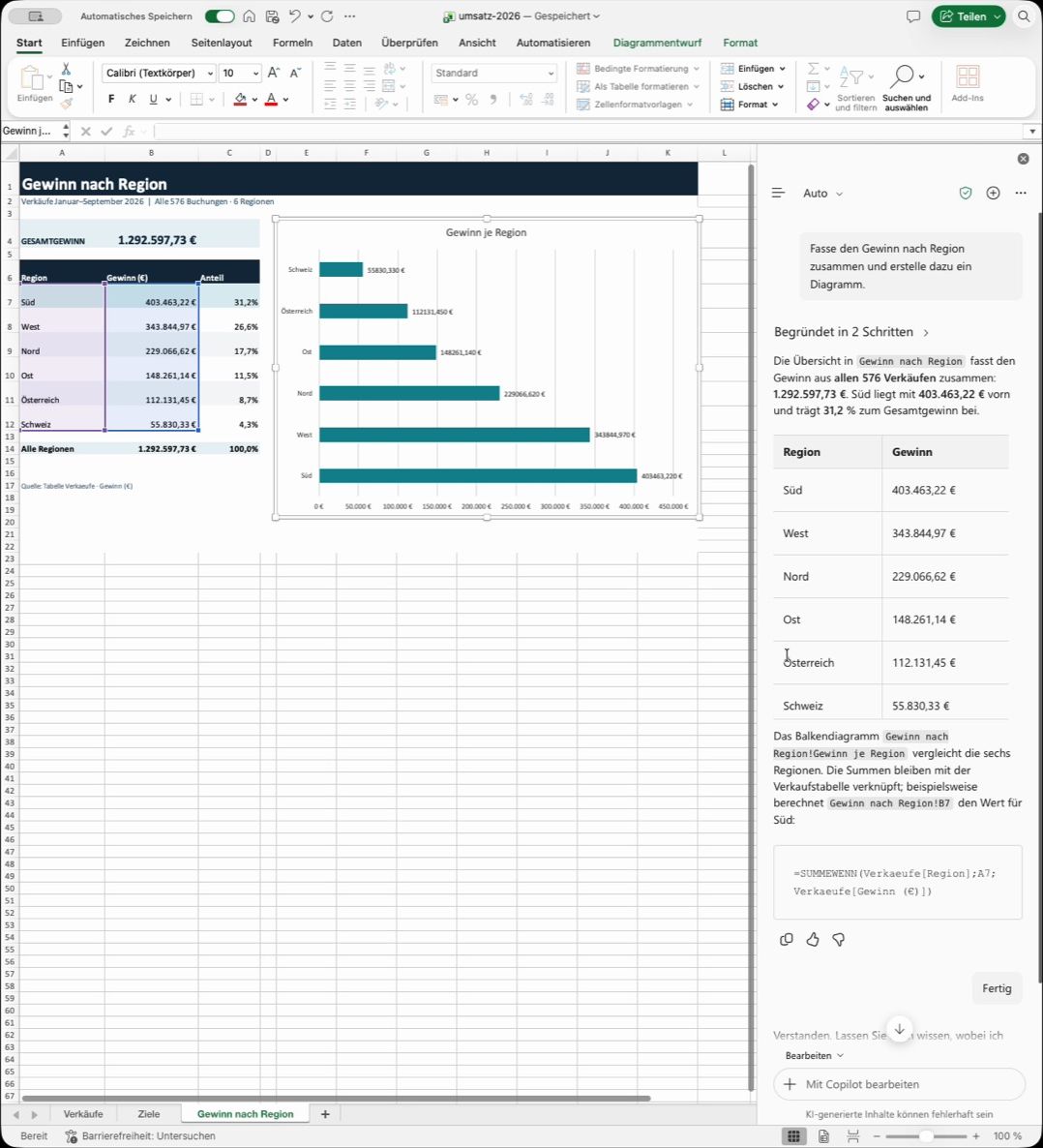Screen dimensions: 1043x1148
Task: Expand Begründet in 2 Schritten
Action: pos(851,332)
